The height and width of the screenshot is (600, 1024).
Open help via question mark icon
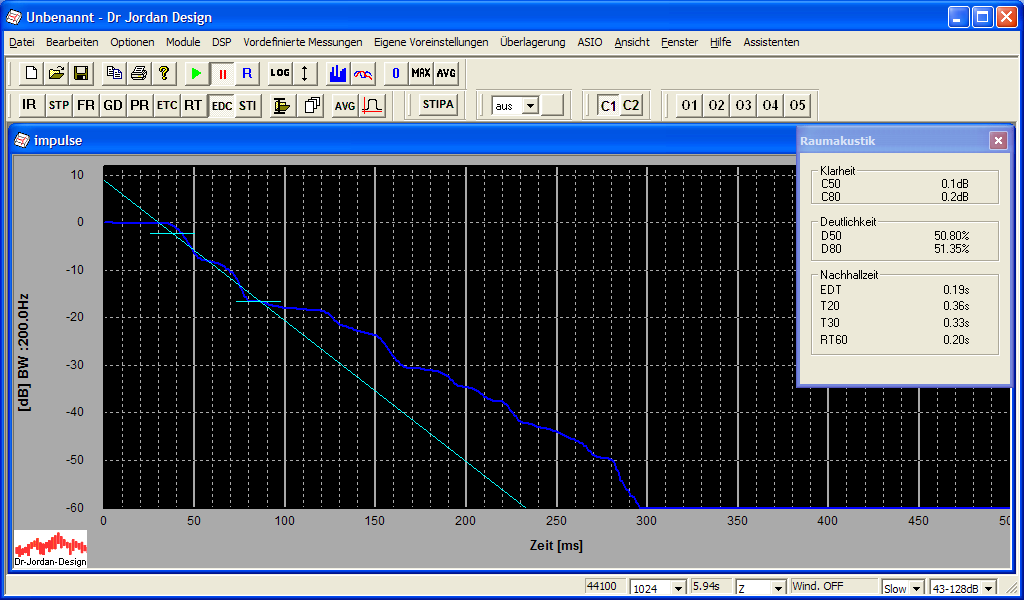coord(164,73)
